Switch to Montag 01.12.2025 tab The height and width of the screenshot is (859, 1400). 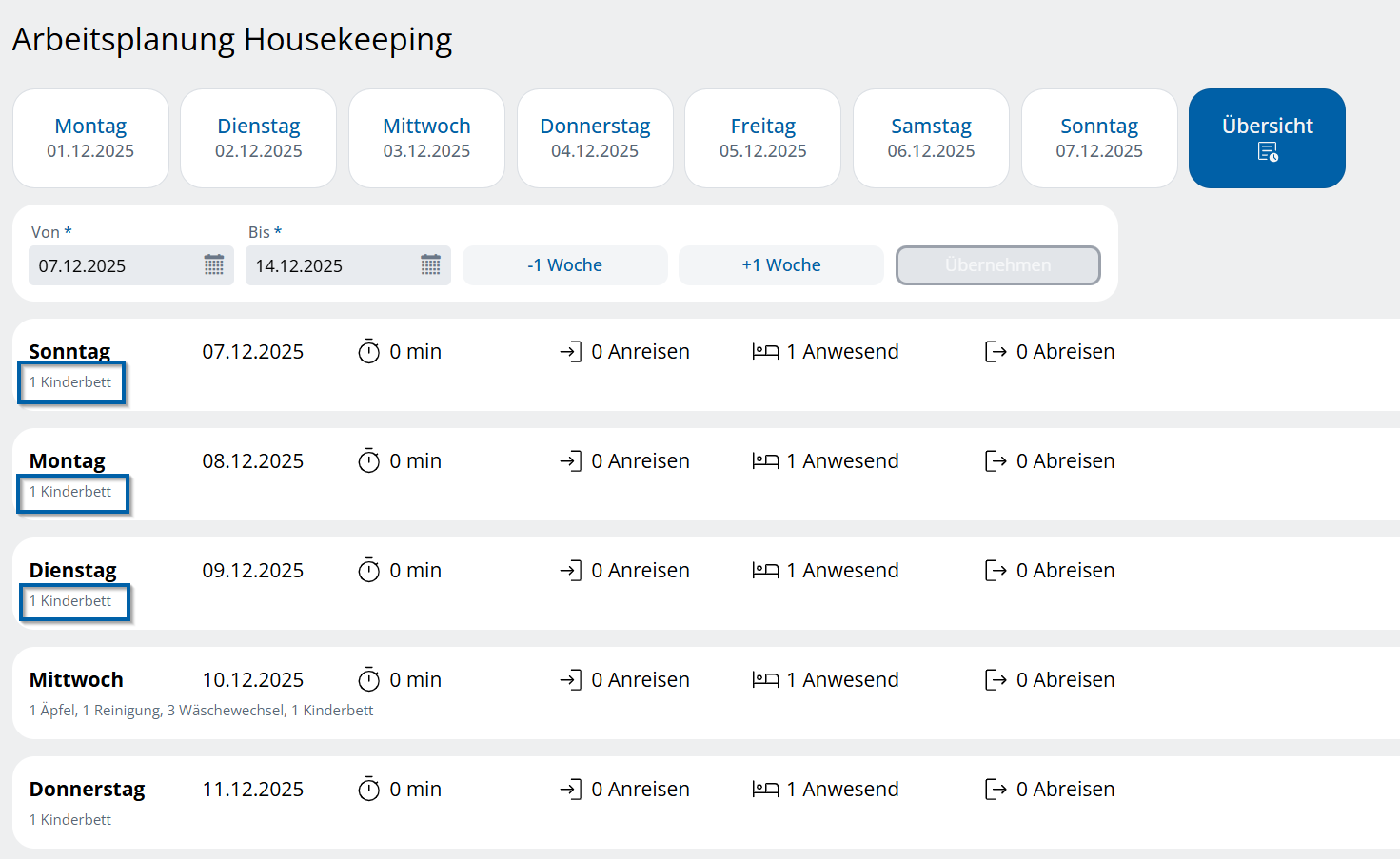90,138
